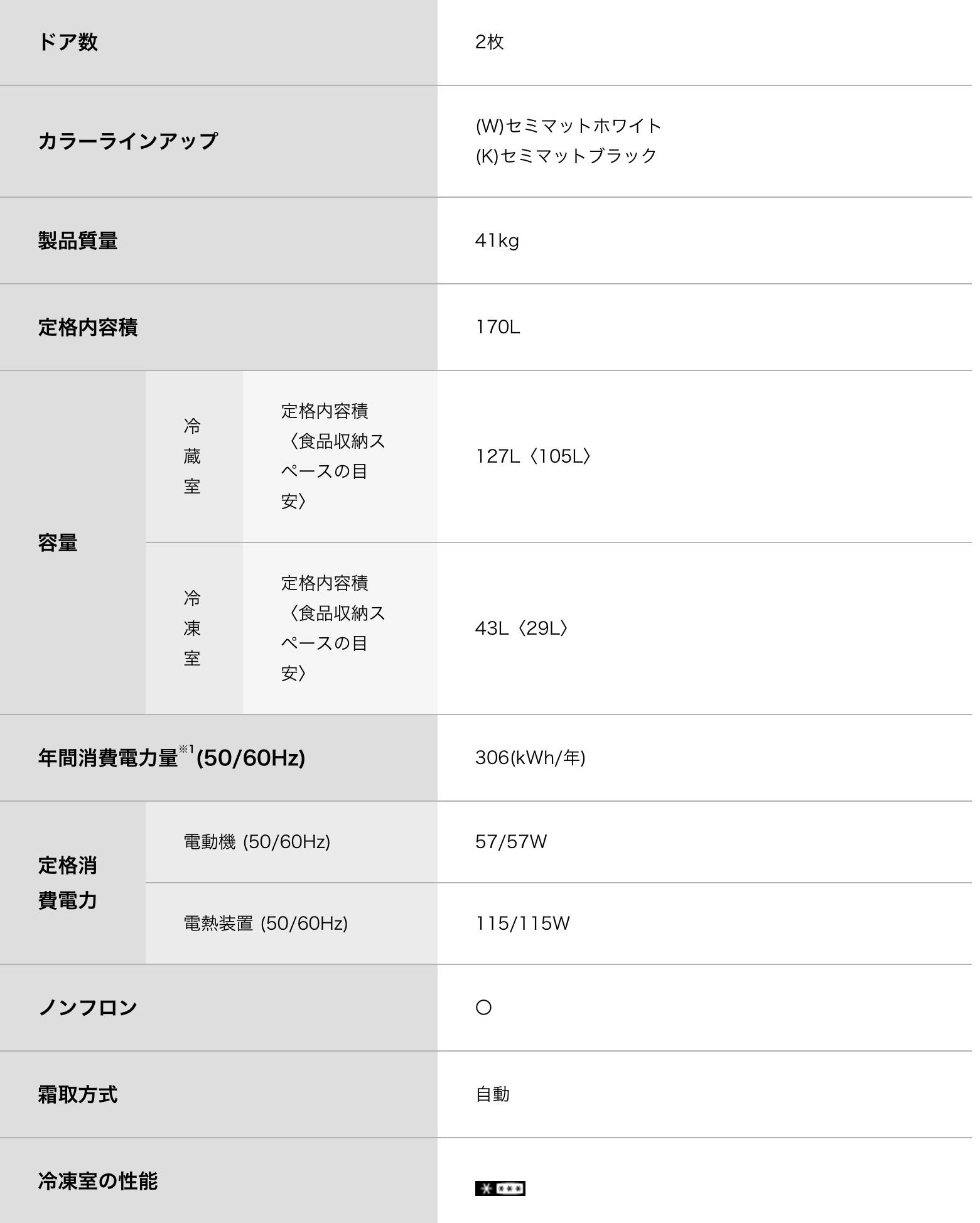Click the ※1 footnote marker
The image size is (980, 1223).
(186, 749)
